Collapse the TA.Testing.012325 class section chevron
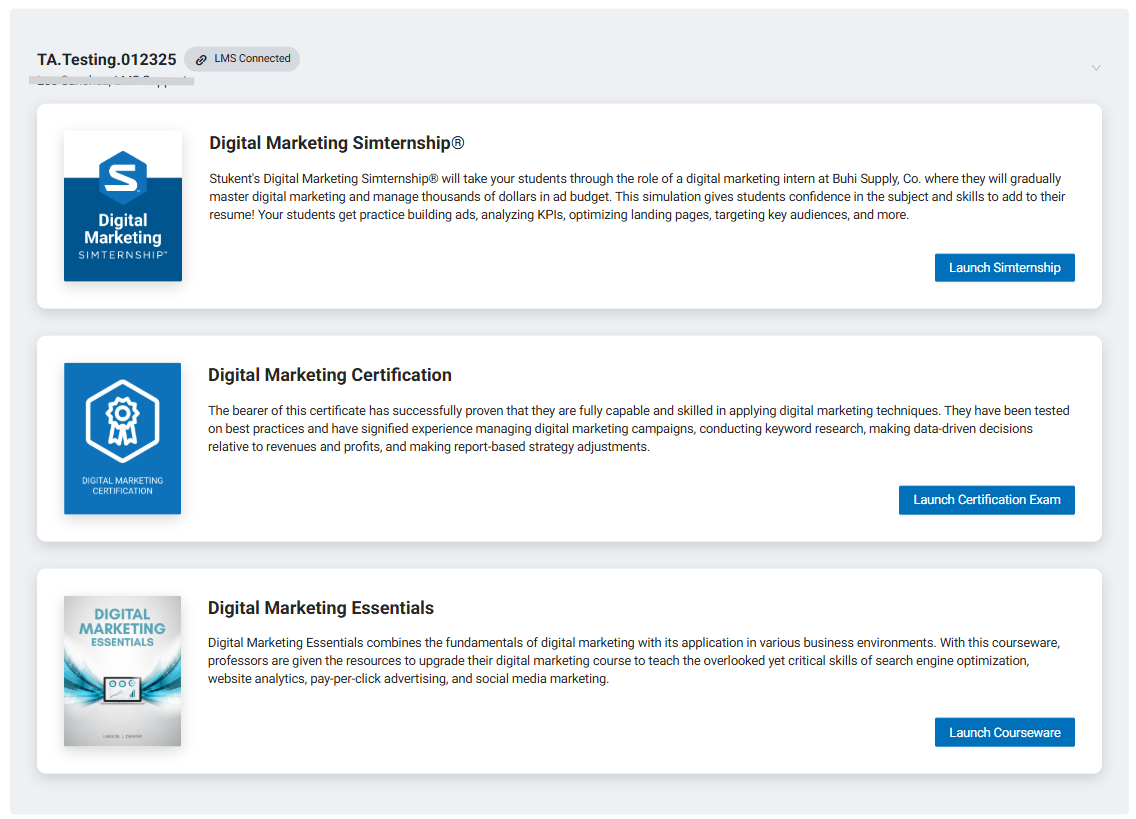1136x819 pixels. coord(1096,67)
